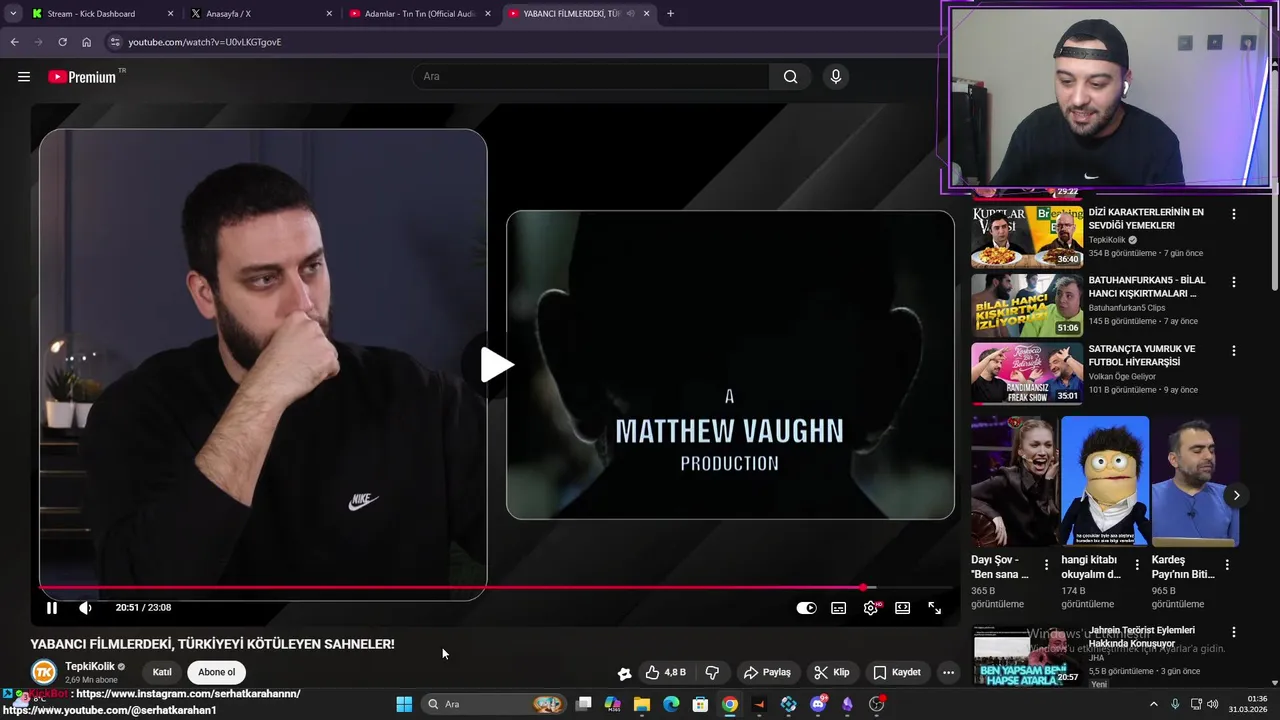The height and width of the screenshot is (720, 1280).
Task: Dislike the video with thumbs down
Action: 712,672
